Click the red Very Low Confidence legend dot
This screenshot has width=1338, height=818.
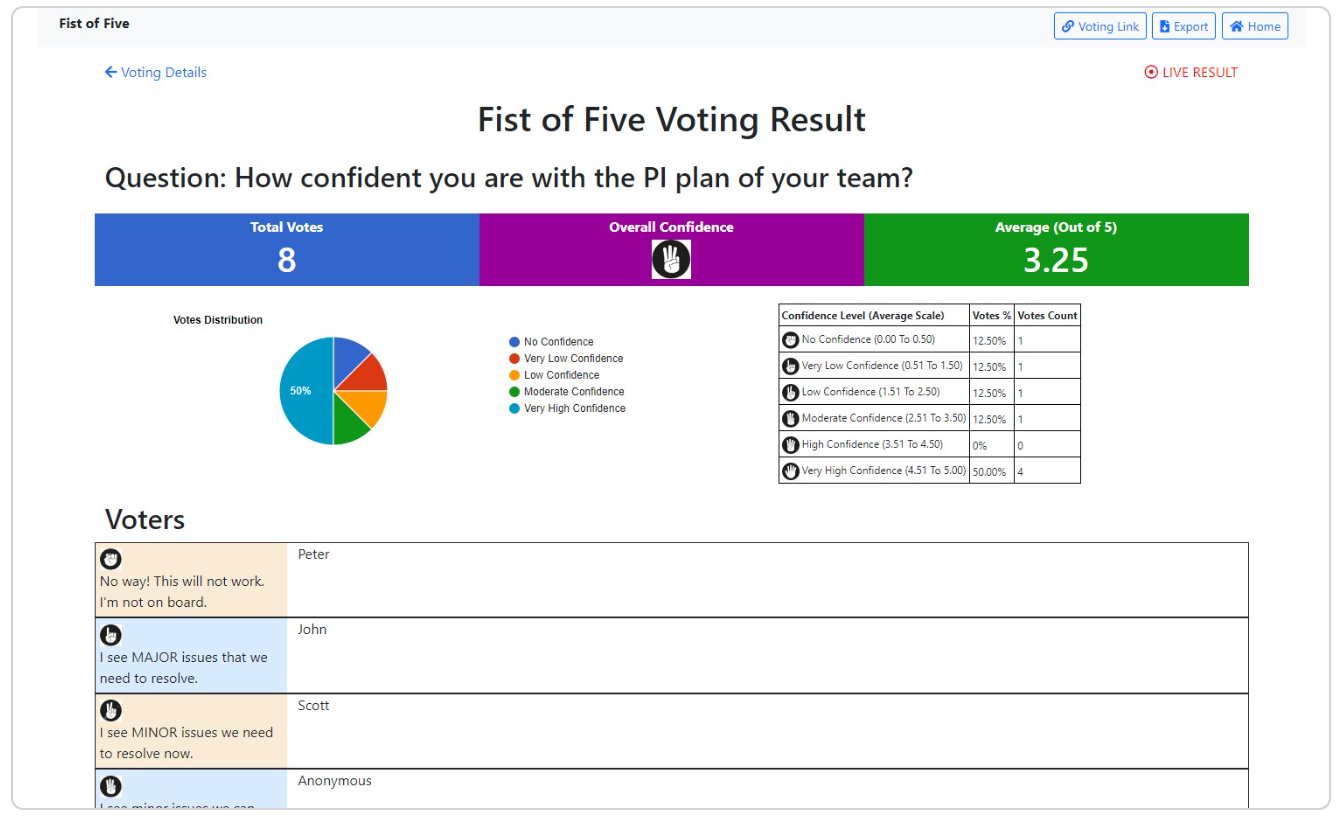point(514,358)
